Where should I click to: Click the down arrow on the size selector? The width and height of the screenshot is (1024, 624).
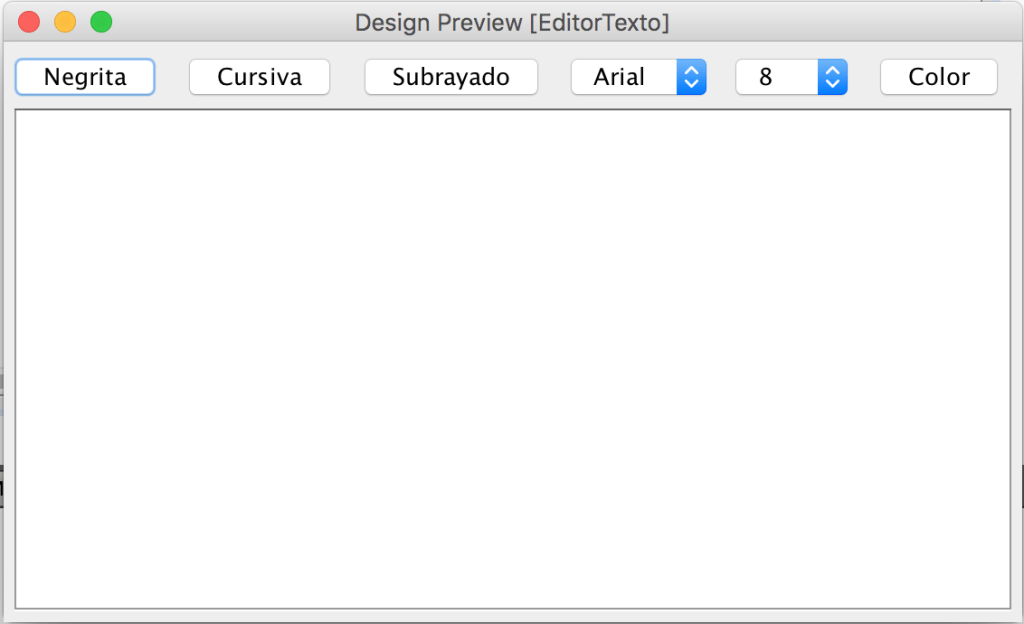tap(835, 83)
